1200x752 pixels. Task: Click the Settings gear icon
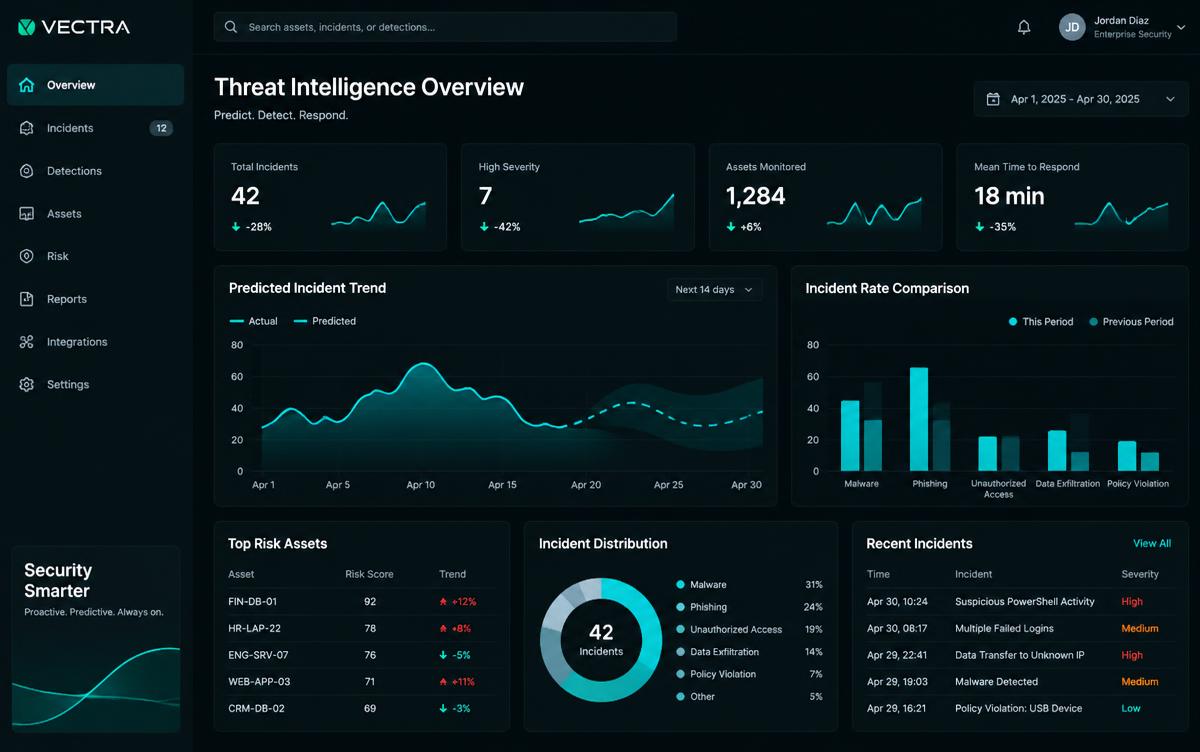point(27,385)
